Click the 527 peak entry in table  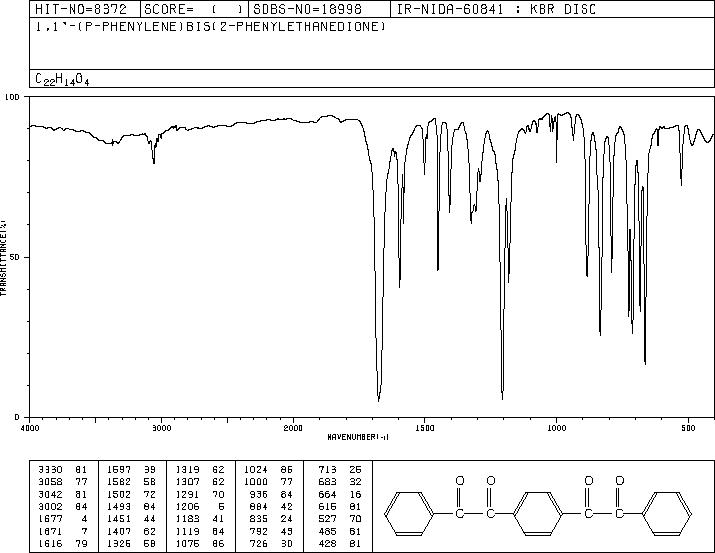coord(340,519)
